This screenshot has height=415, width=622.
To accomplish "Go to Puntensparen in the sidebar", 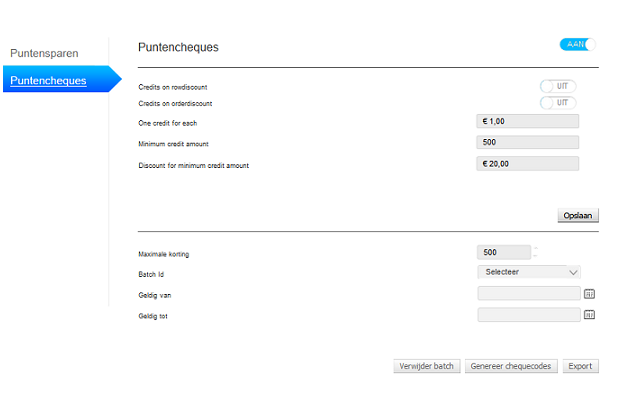I will tap(44, 52).
